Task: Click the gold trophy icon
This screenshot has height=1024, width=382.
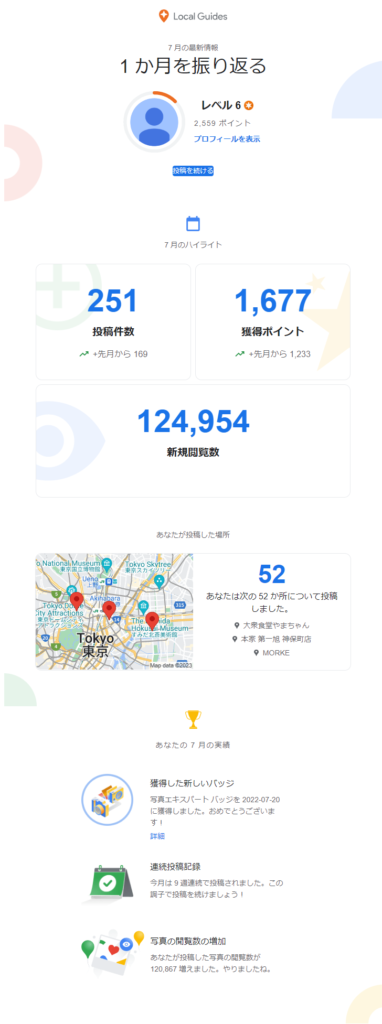Action: point(193,719)
